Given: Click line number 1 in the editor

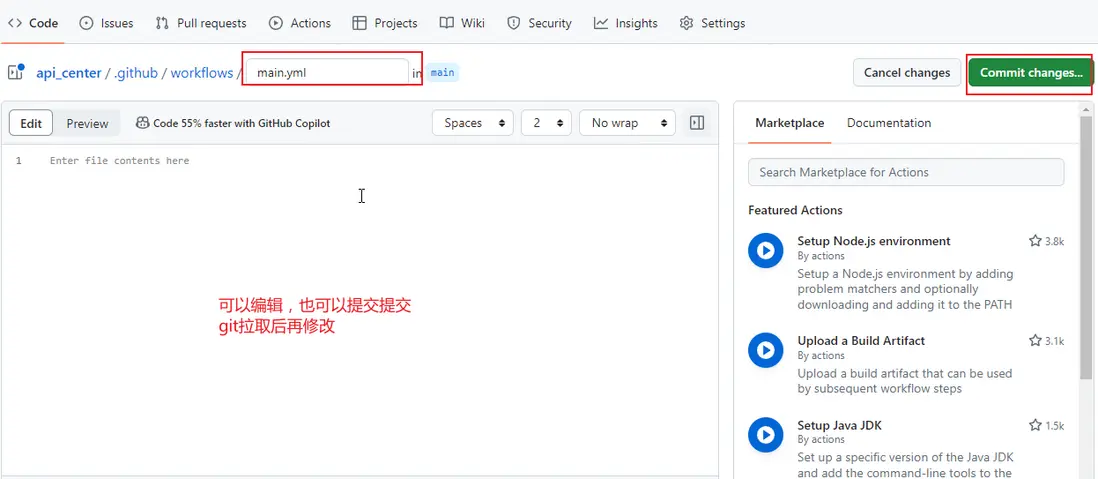Looking at the screenshot, I should tap(19, 160).
